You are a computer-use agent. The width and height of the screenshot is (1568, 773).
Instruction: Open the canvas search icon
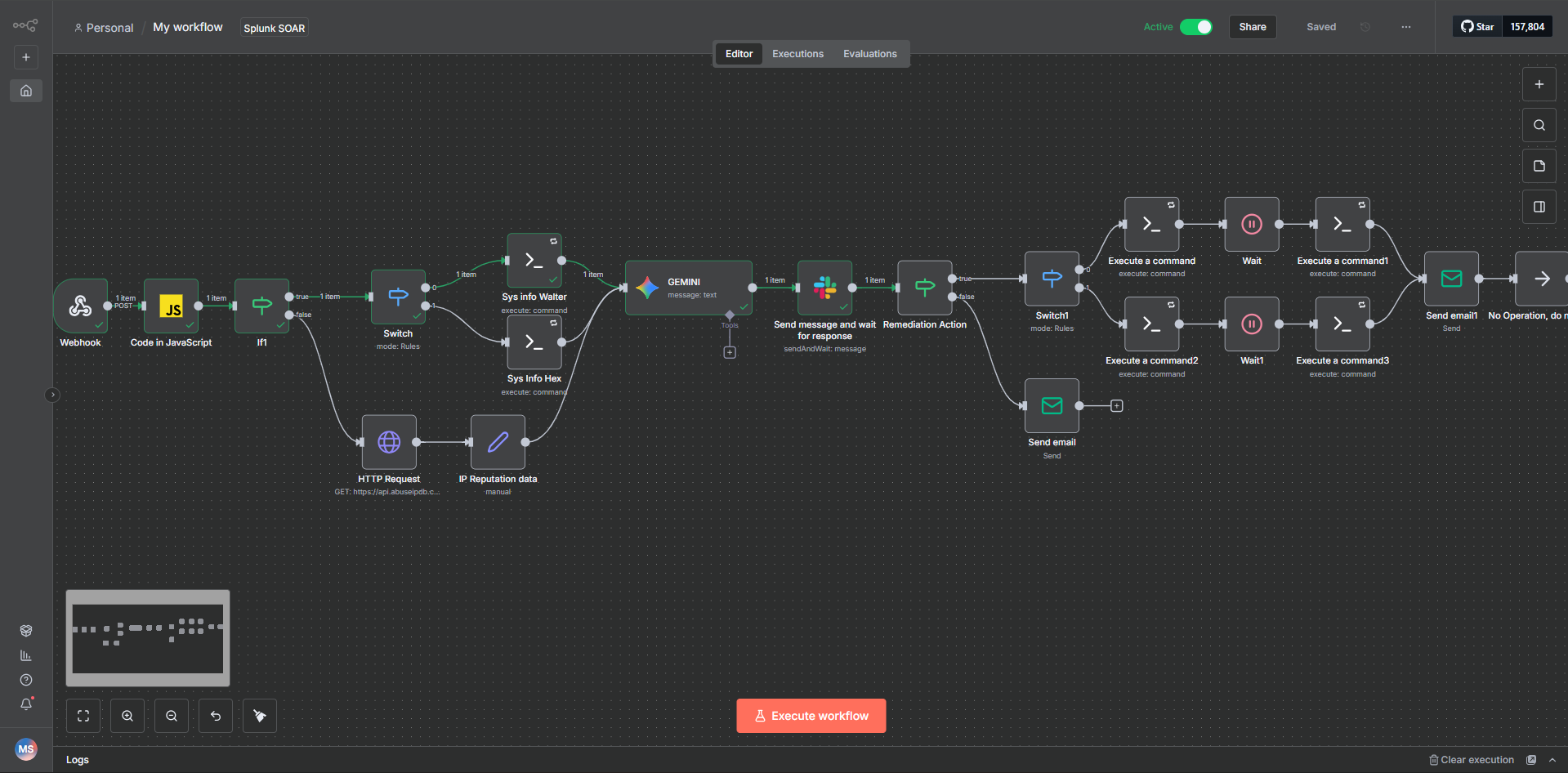1539,125
